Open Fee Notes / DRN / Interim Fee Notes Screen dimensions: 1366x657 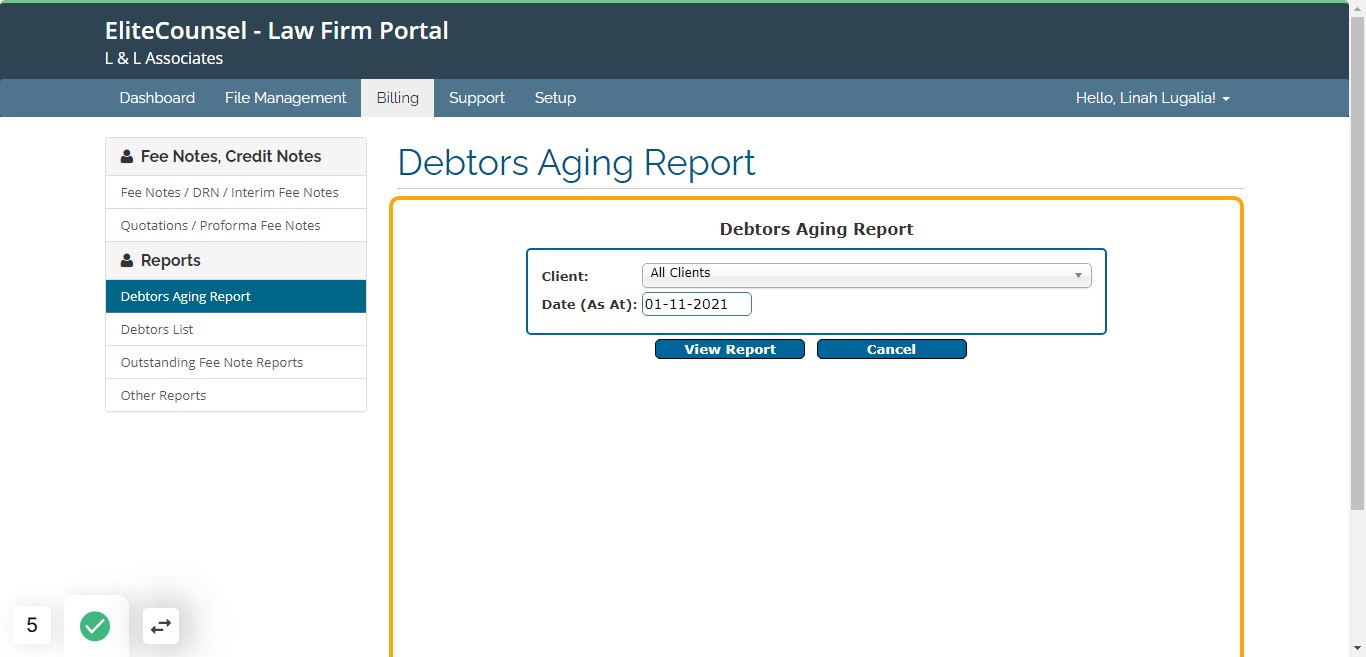236,192
